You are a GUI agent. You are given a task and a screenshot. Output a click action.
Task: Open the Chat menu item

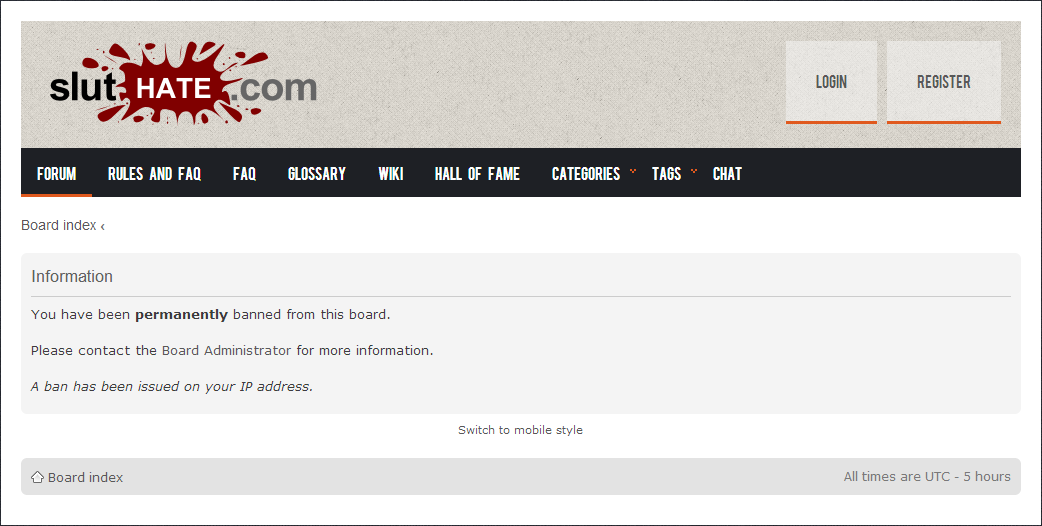tap(727, 173)
